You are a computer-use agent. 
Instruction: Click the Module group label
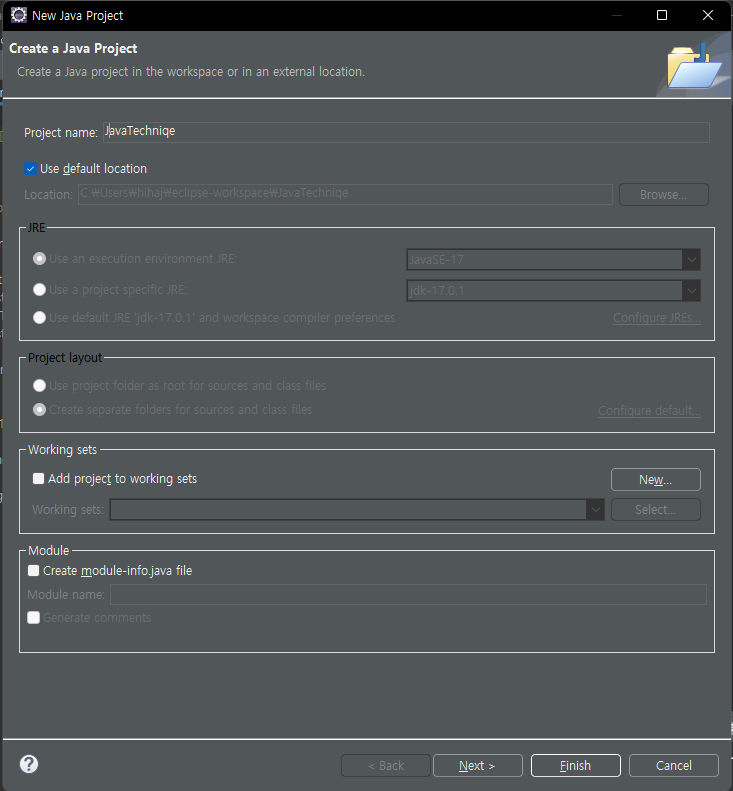(x=48, y=550)
